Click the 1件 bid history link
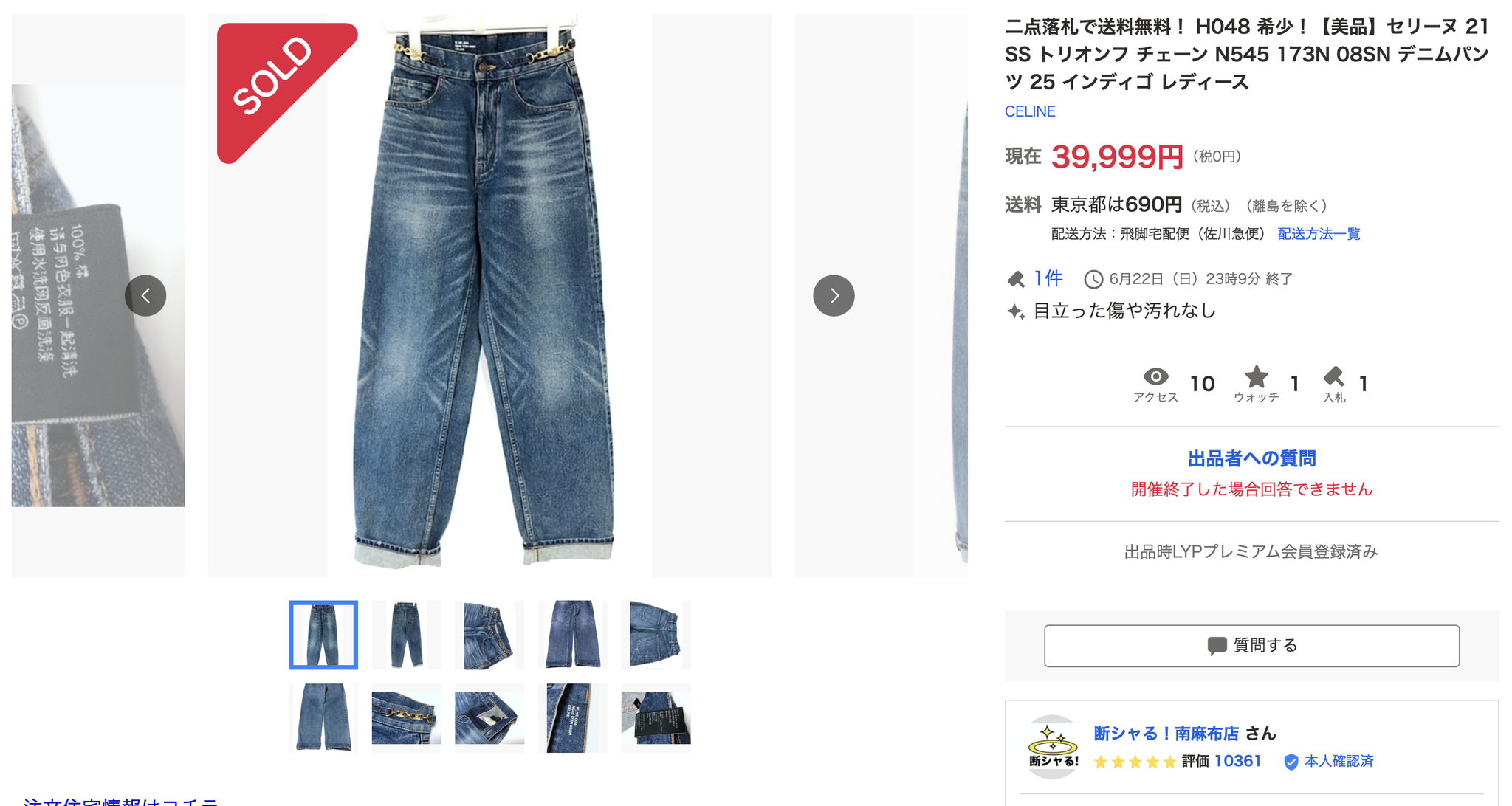 1048,278
